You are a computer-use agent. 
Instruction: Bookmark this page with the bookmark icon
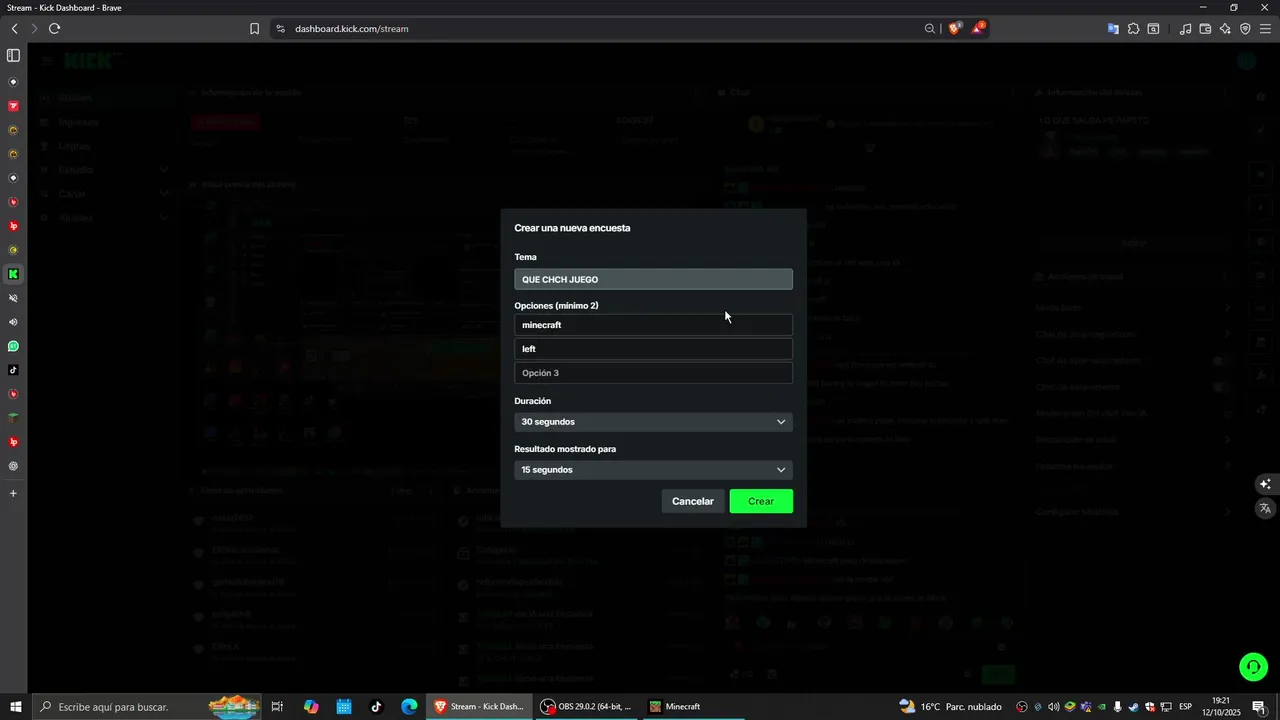254,29
